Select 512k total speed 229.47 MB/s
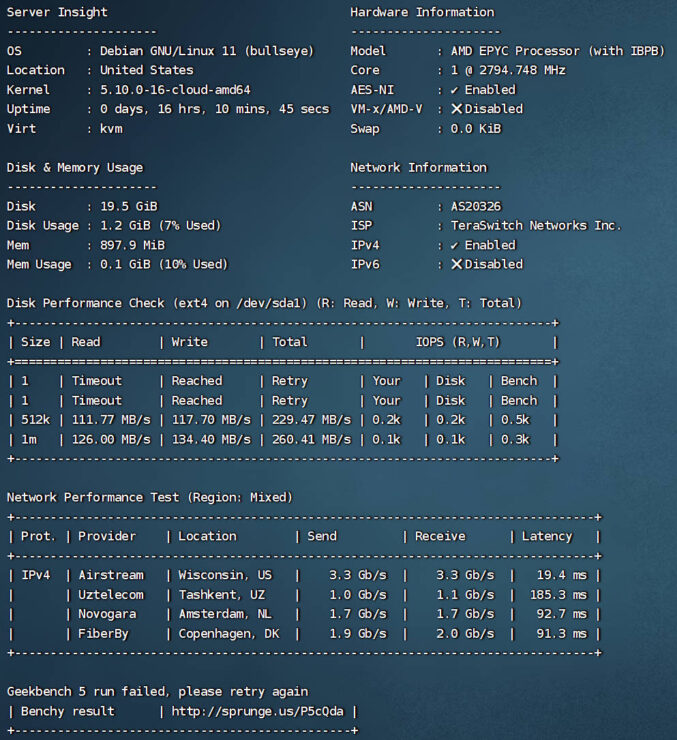 (311, 420)
